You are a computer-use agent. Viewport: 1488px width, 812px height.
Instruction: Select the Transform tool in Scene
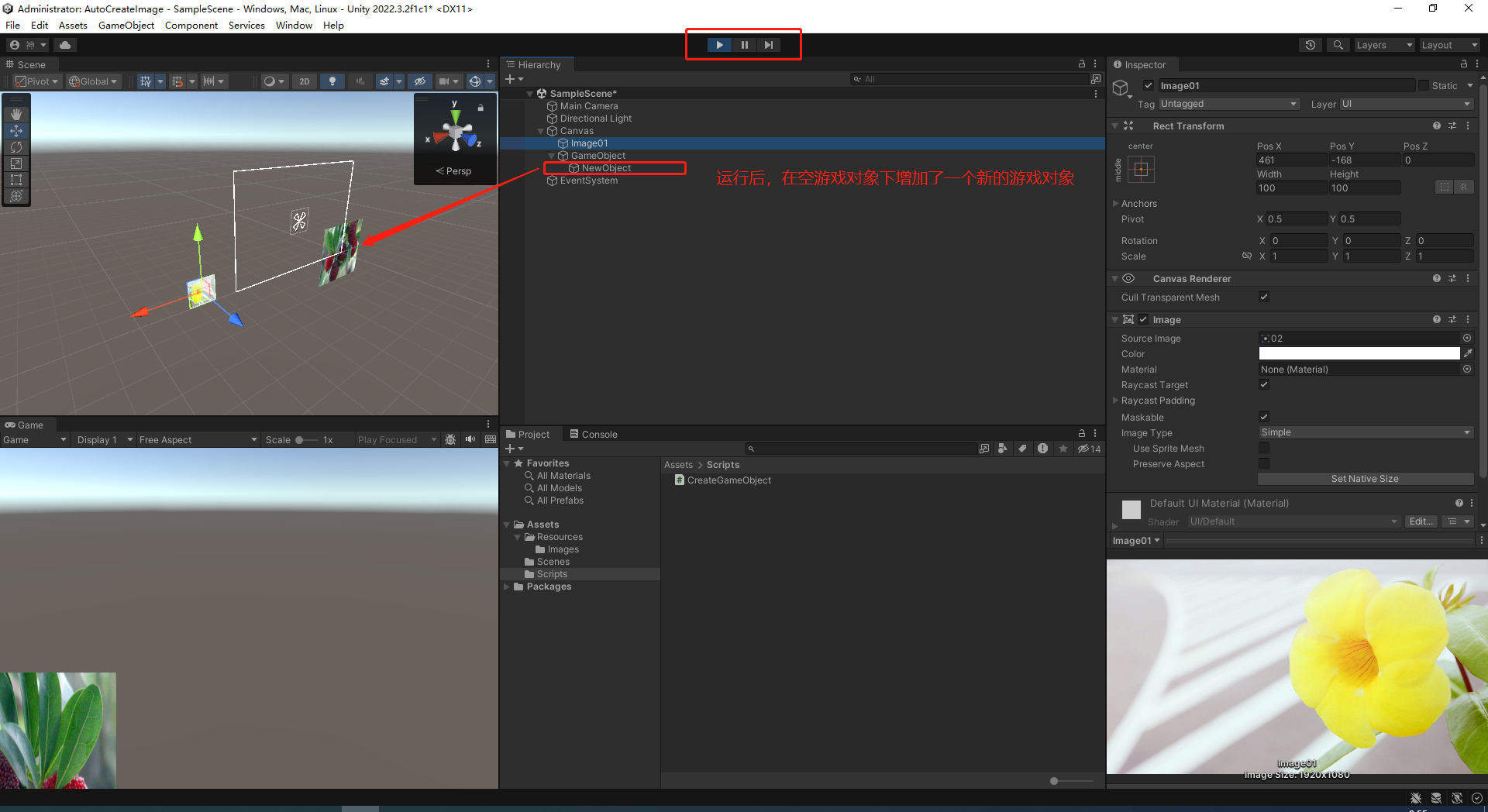(x=16, y=196)
